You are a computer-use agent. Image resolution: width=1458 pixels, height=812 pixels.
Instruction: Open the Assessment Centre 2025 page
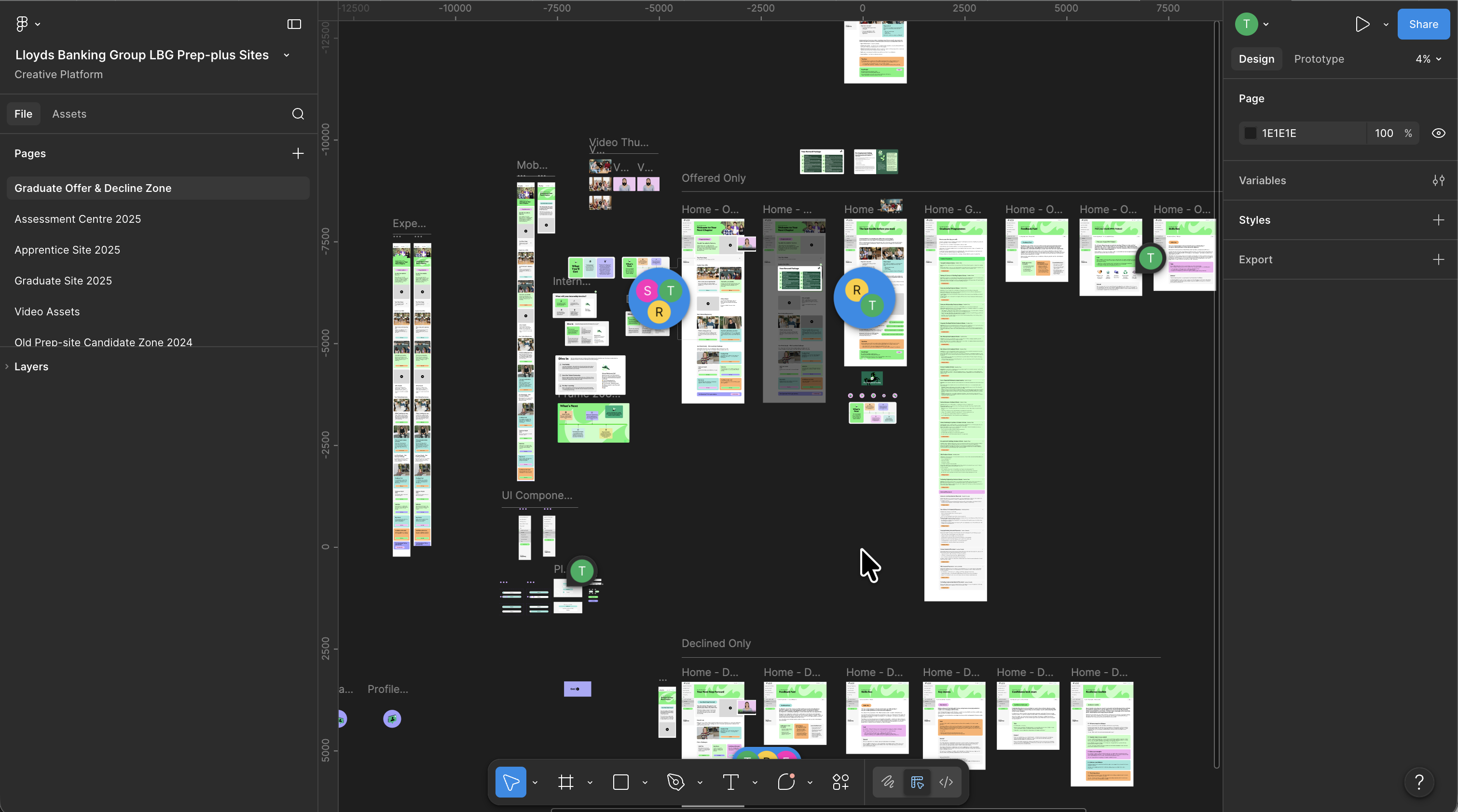(x=78, y=219)
